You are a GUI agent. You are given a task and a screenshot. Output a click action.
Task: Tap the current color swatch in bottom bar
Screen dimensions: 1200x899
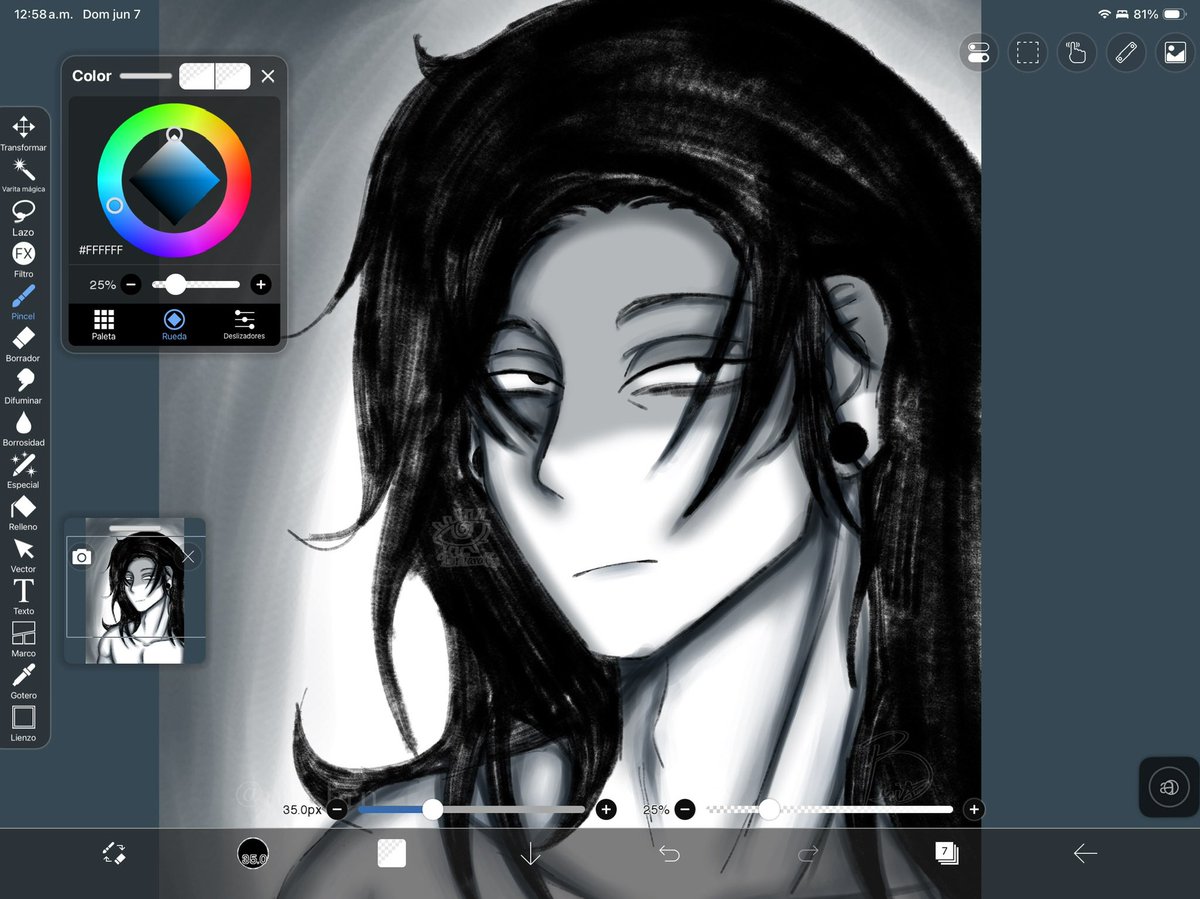click(x=391, y=853)
